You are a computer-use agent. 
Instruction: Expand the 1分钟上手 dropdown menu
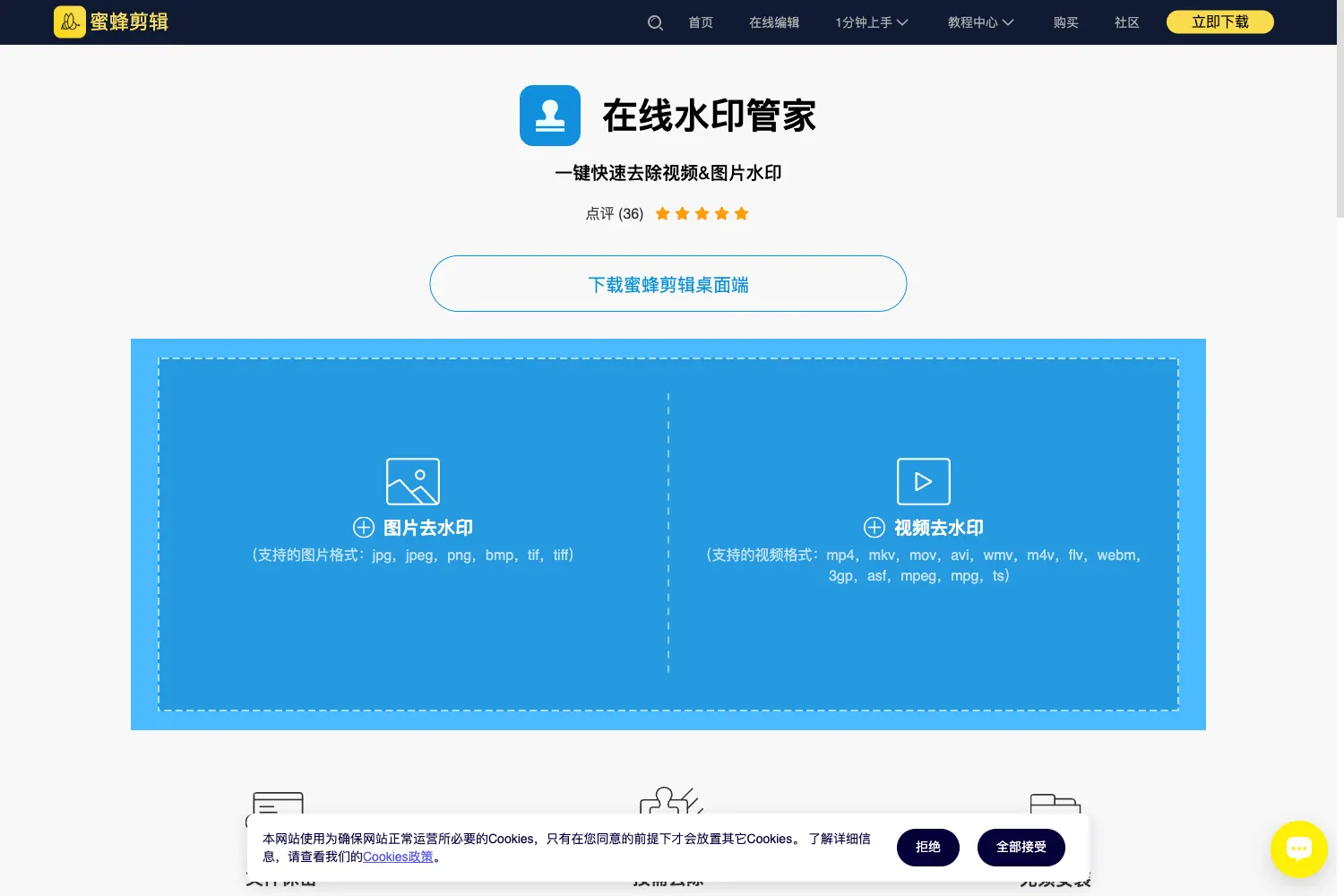point(872,22)
